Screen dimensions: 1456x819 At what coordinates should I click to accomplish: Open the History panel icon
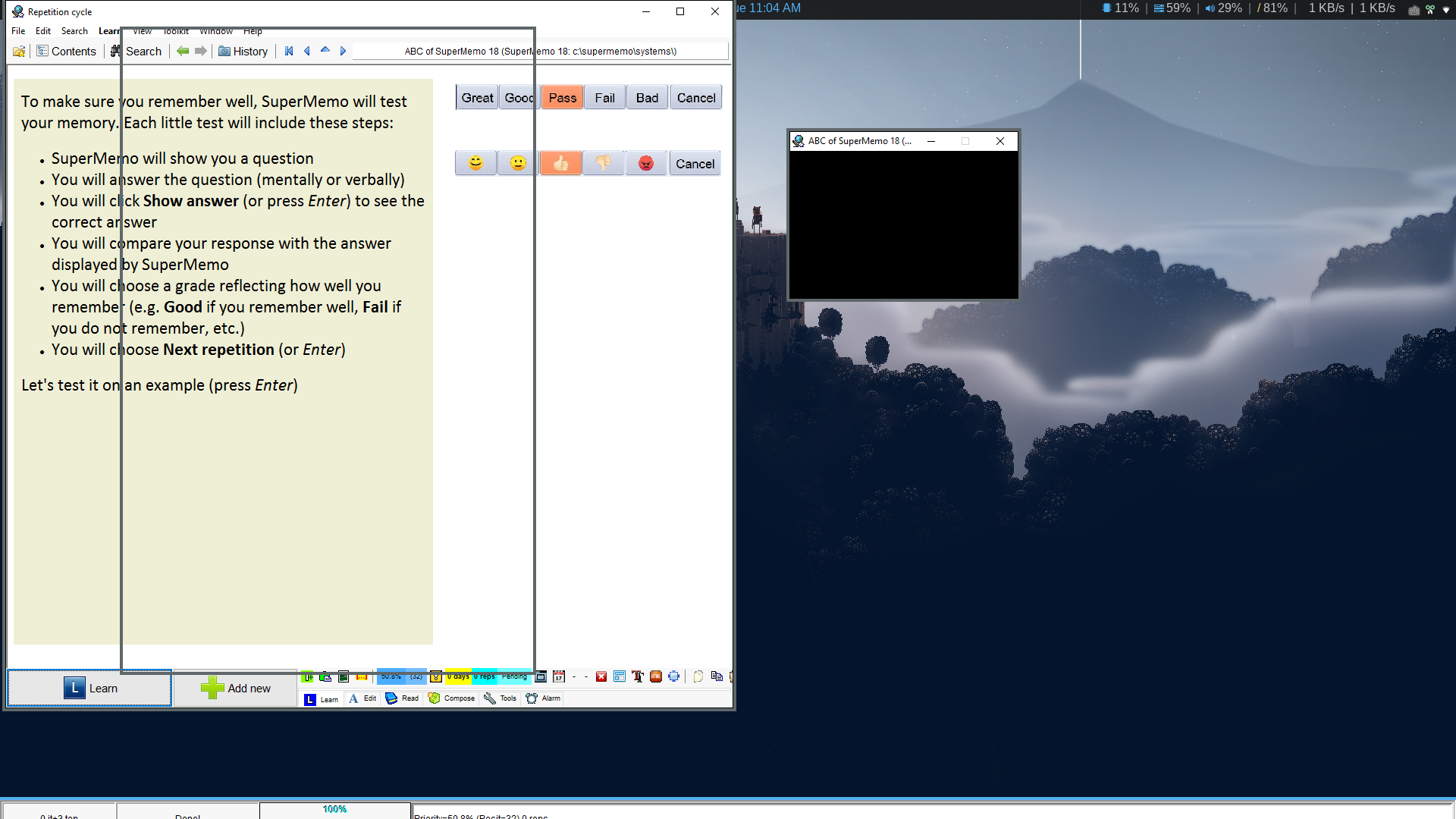pyautogui.click(x=224, y=51)
